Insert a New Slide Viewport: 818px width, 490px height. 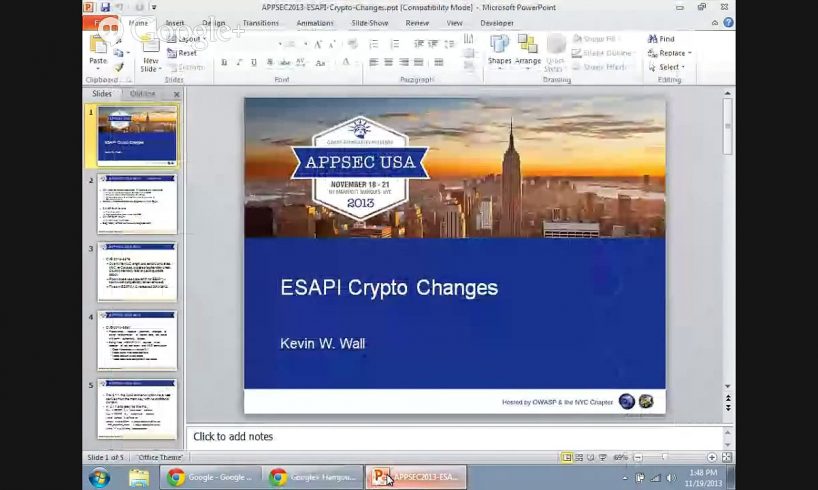point(150,49)
